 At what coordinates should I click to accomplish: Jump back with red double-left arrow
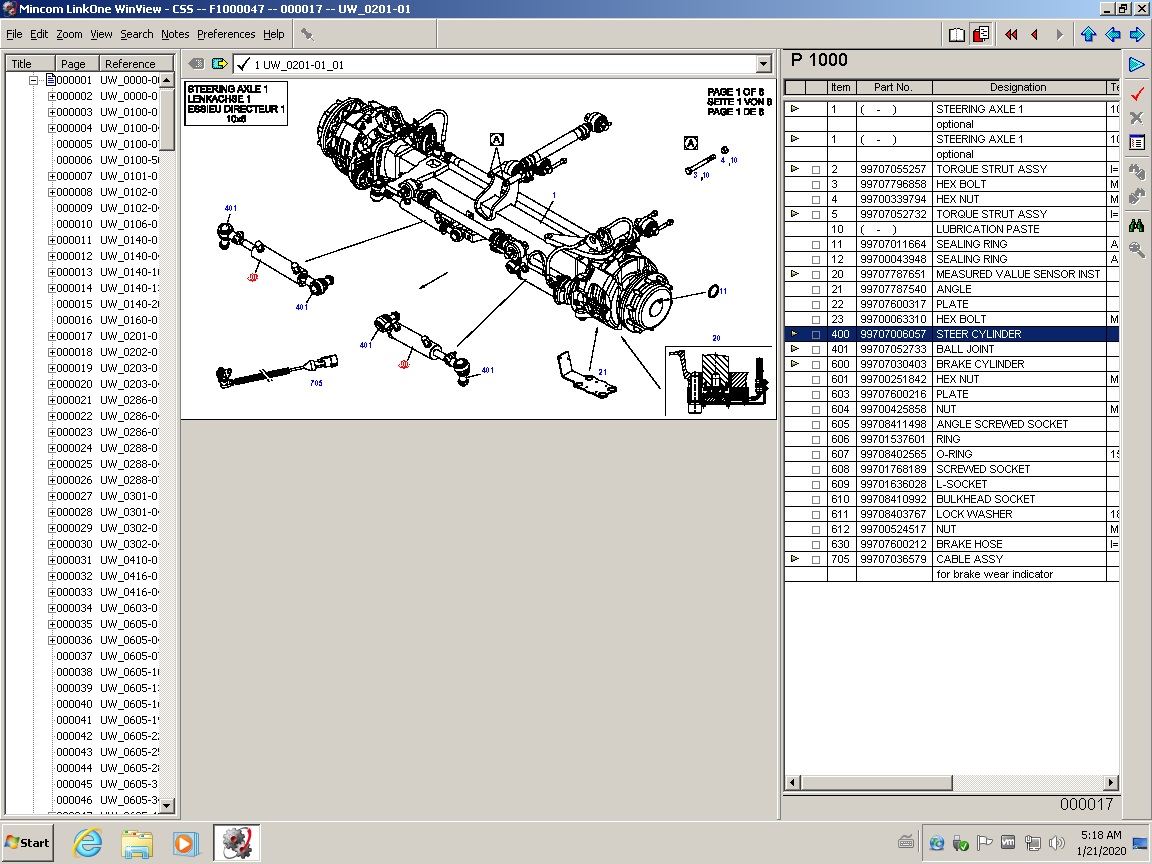(x=1011, y=35)
